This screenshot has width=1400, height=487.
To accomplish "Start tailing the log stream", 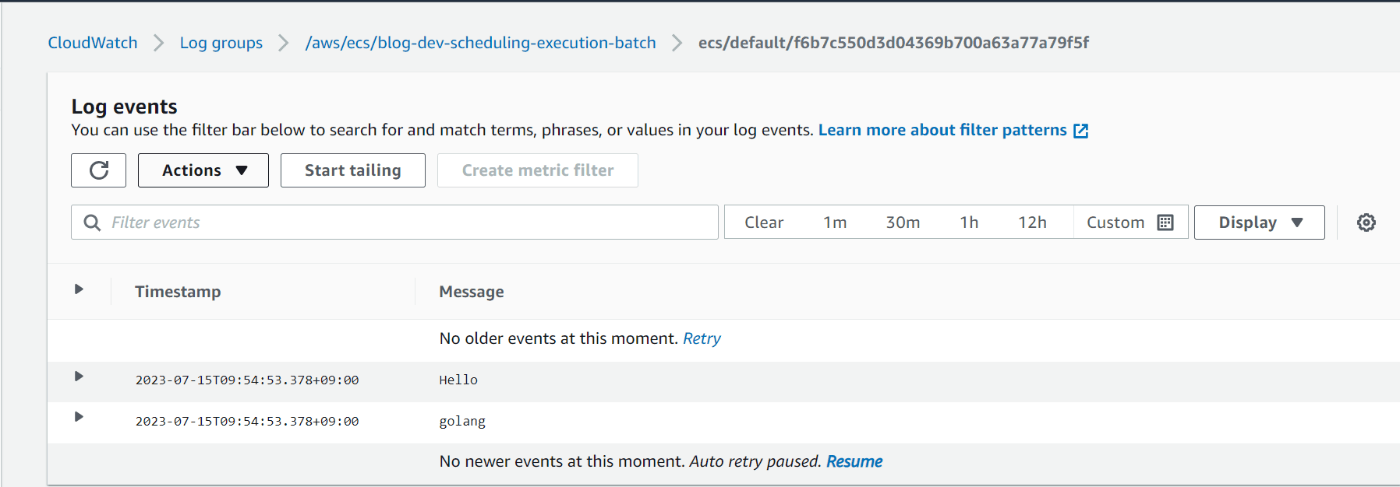I will [x=353, y=170].
